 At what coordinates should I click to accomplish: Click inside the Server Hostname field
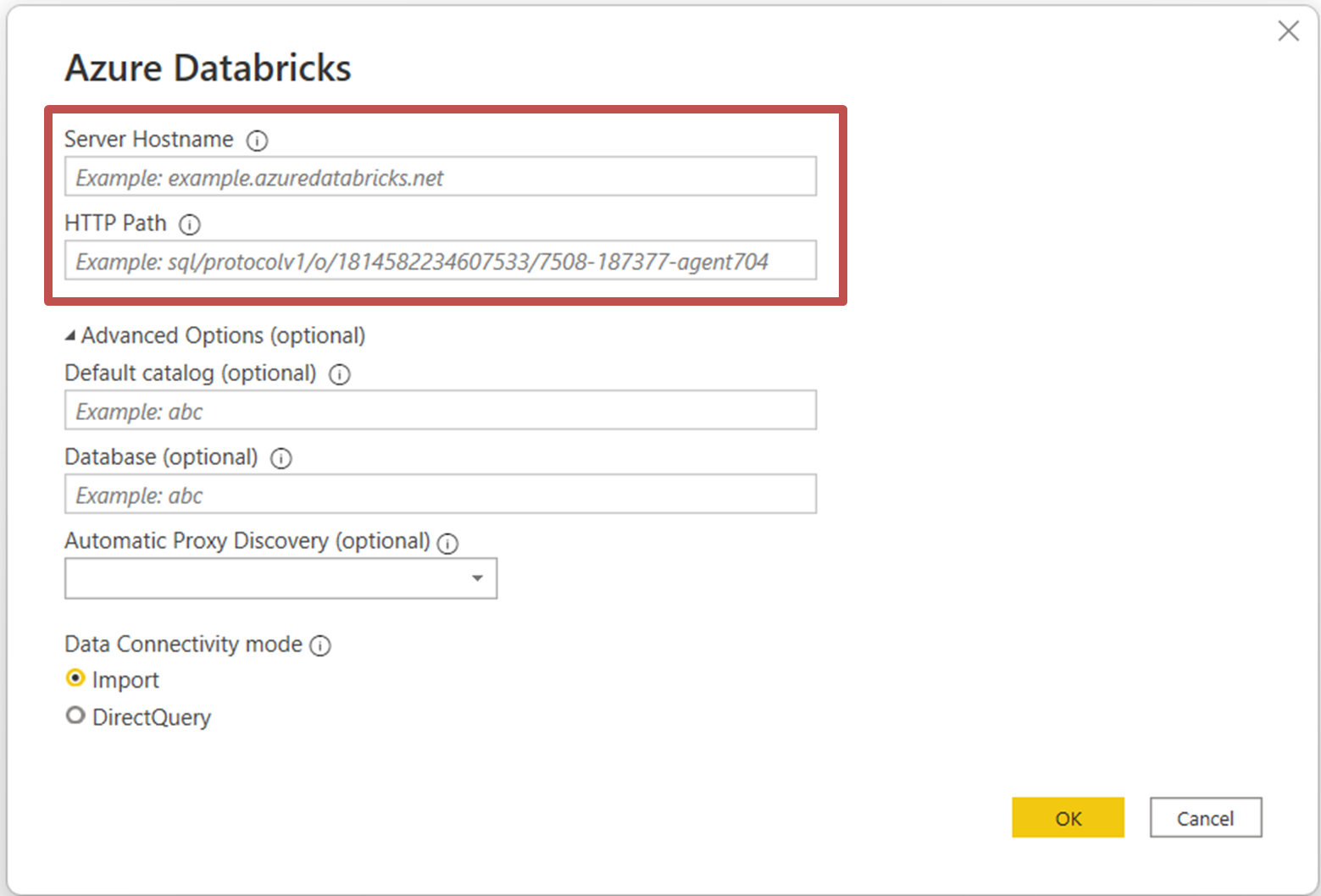440,176
